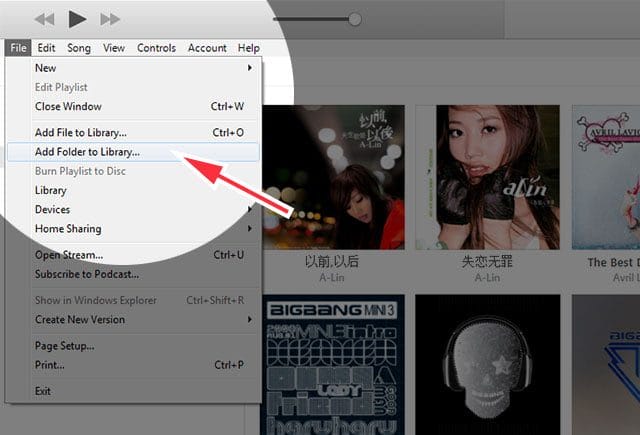
Task: Choose Exit from File menu
Action: click(133, 391)
